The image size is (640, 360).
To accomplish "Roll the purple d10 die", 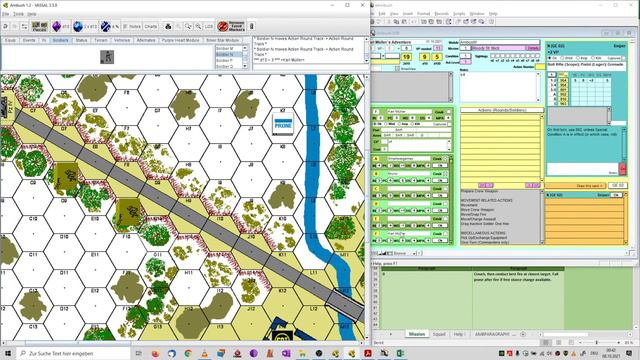I will (61, 27).
